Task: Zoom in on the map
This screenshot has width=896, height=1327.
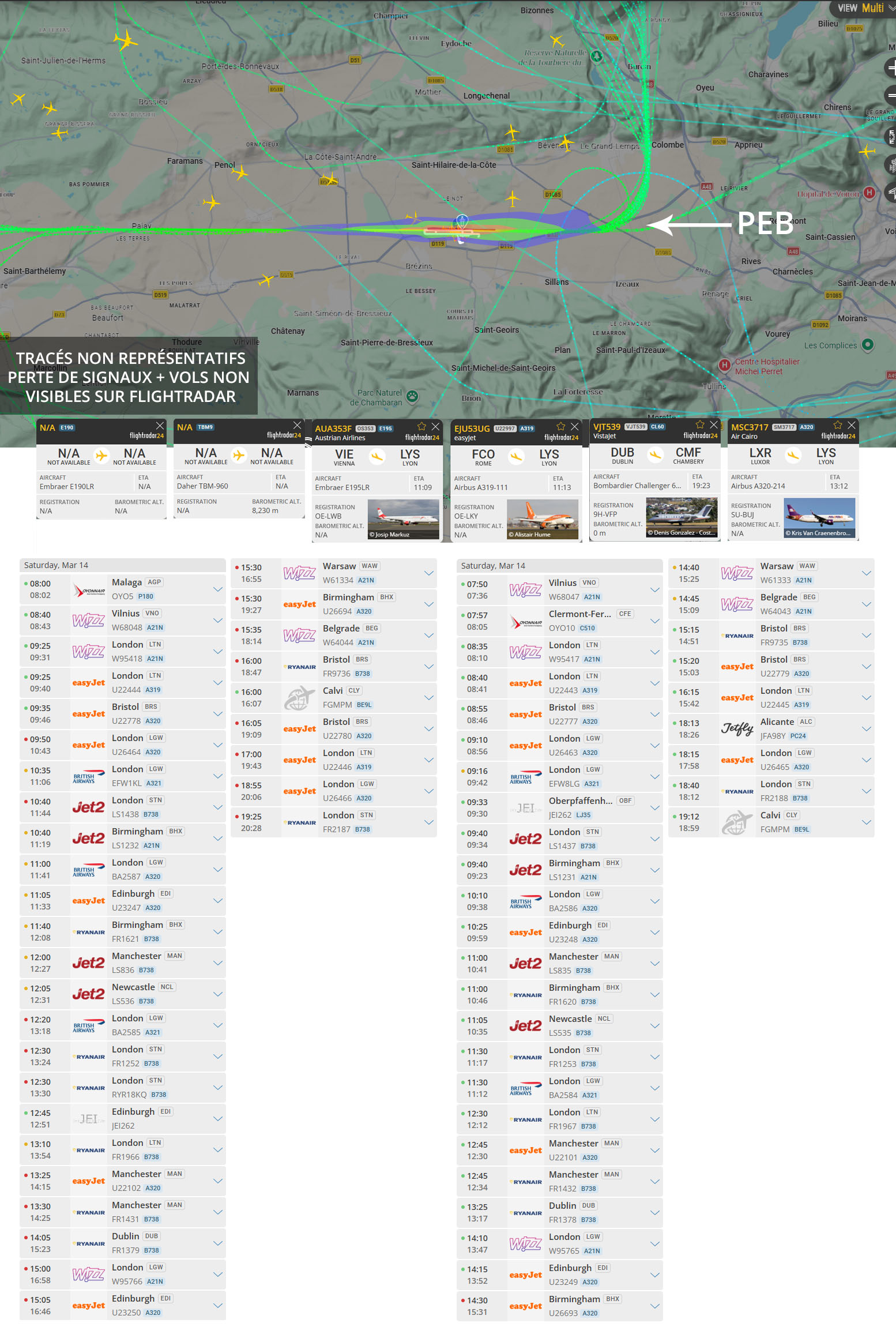Action: click(x=891, y=67)
